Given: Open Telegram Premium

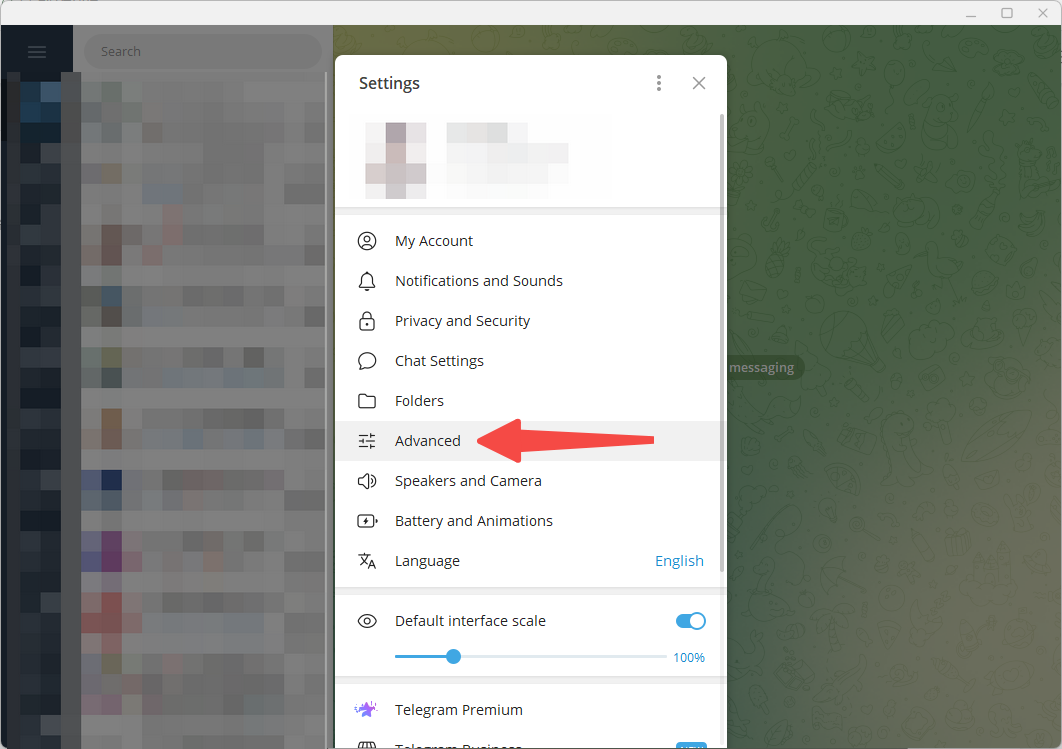Looking at the screenshot, I should [x=530, y=710].
